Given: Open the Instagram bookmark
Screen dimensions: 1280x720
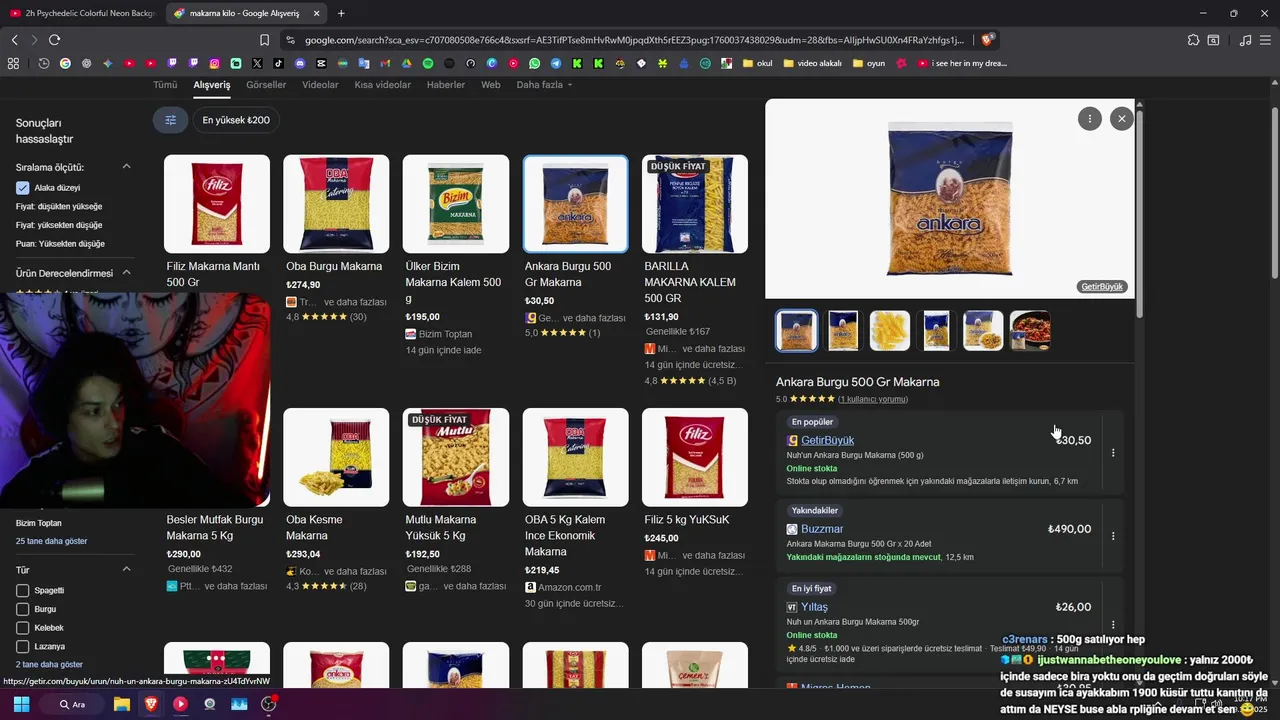Looking at the screenshot, I should [x=214, y=63].
